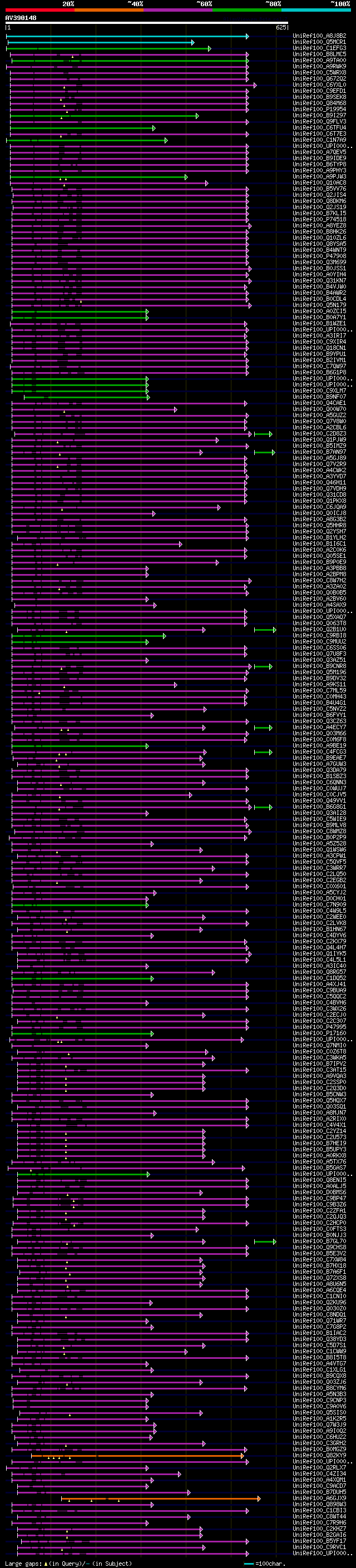Click the UniRef100_Q46H11 label

tap(319, 483)
